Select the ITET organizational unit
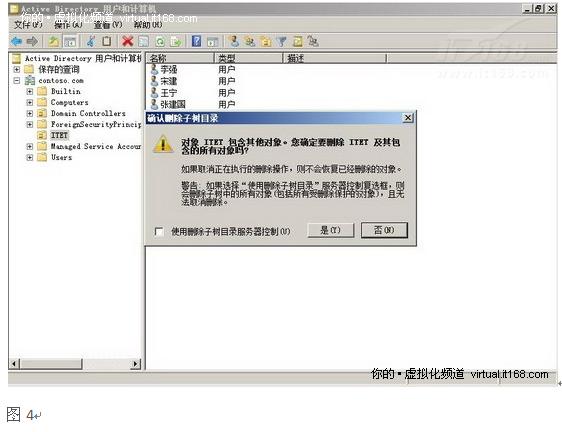Viewport: 562px width, 432px height. tap(59, 135)
